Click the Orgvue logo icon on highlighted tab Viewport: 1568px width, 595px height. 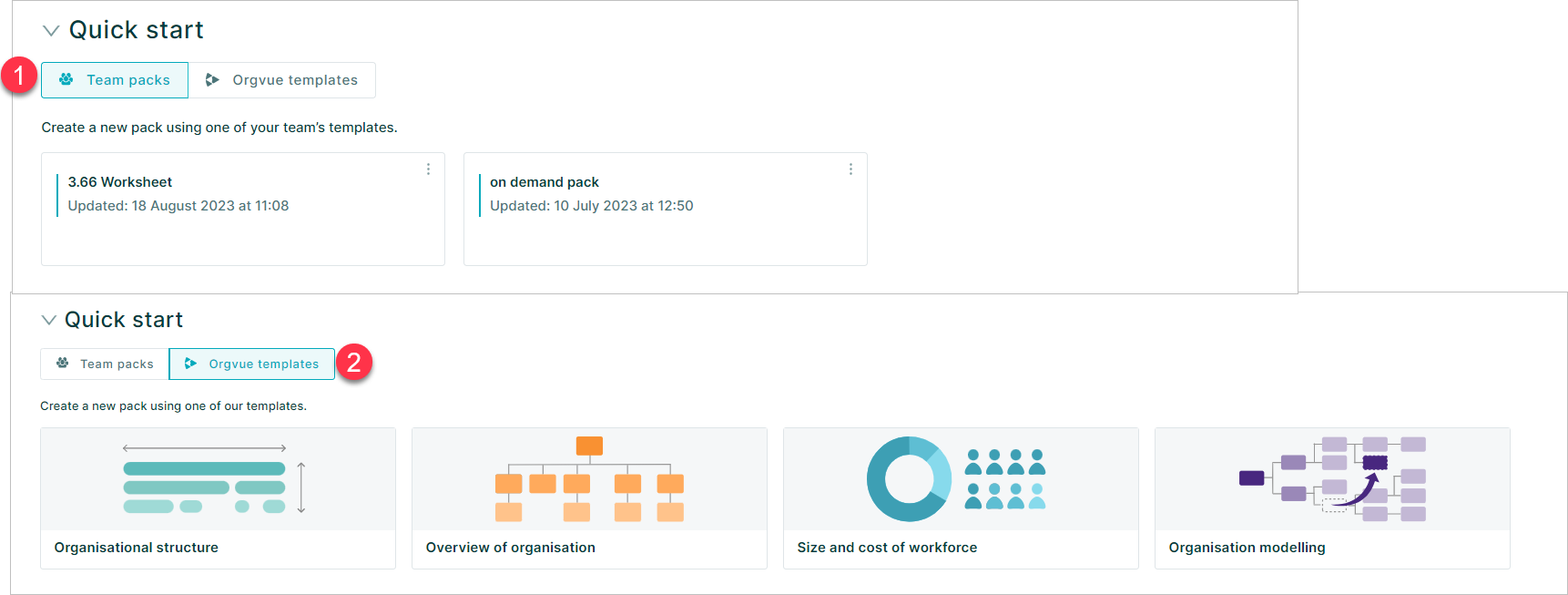click(190, 364)
